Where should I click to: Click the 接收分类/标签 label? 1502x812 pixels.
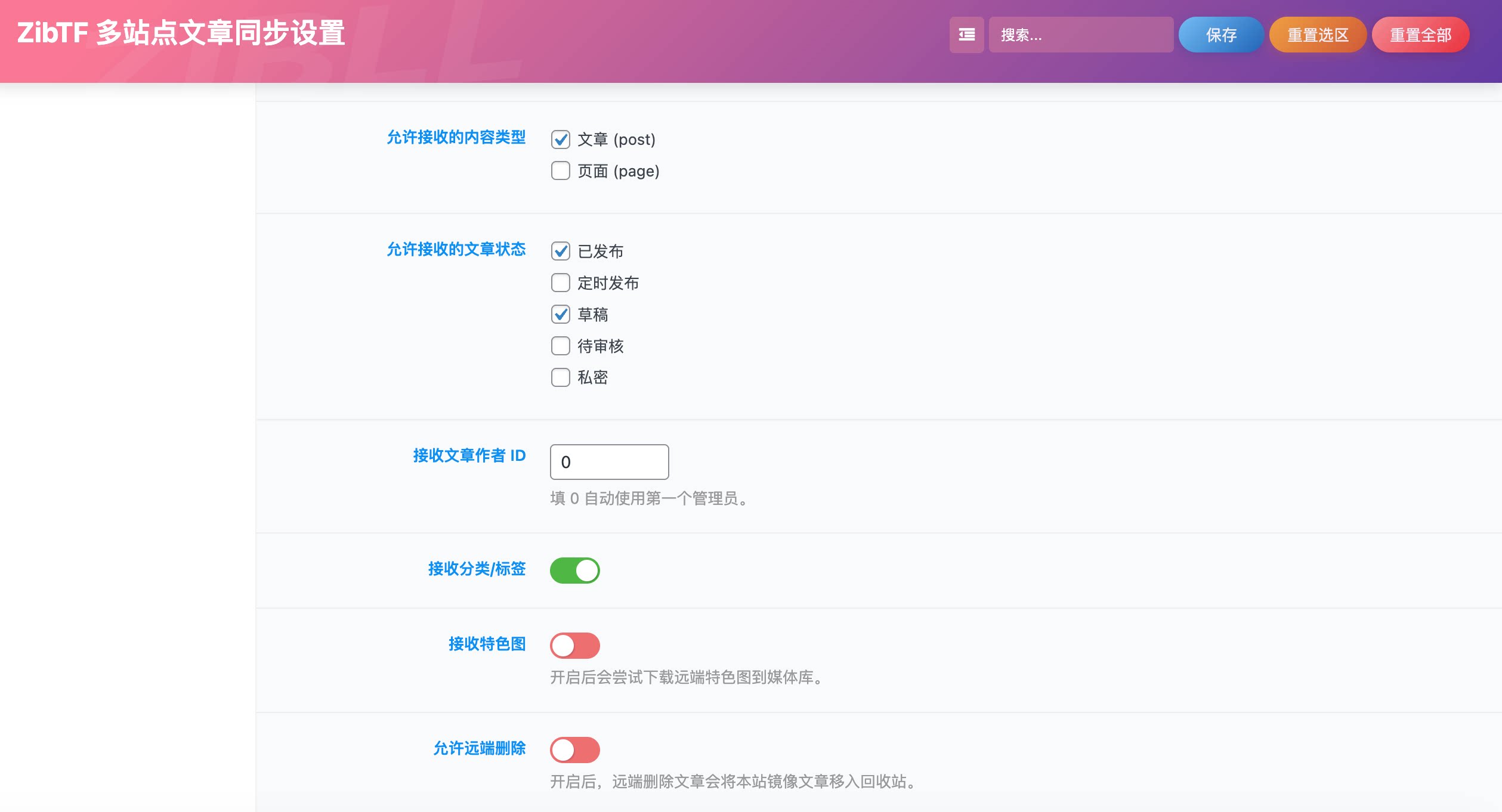point(477,569)
